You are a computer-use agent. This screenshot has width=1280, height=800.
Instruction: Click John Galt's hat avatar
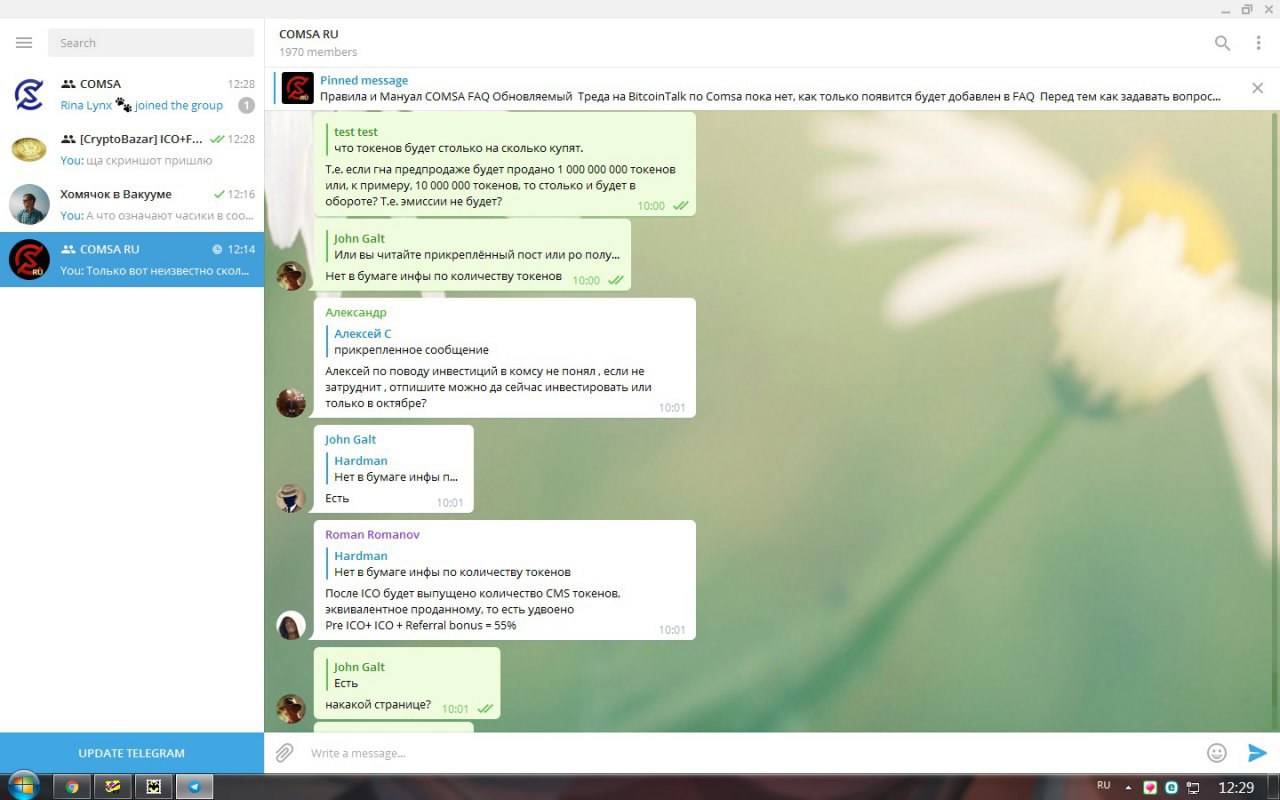pyautogui.click(x=291, y=498)
